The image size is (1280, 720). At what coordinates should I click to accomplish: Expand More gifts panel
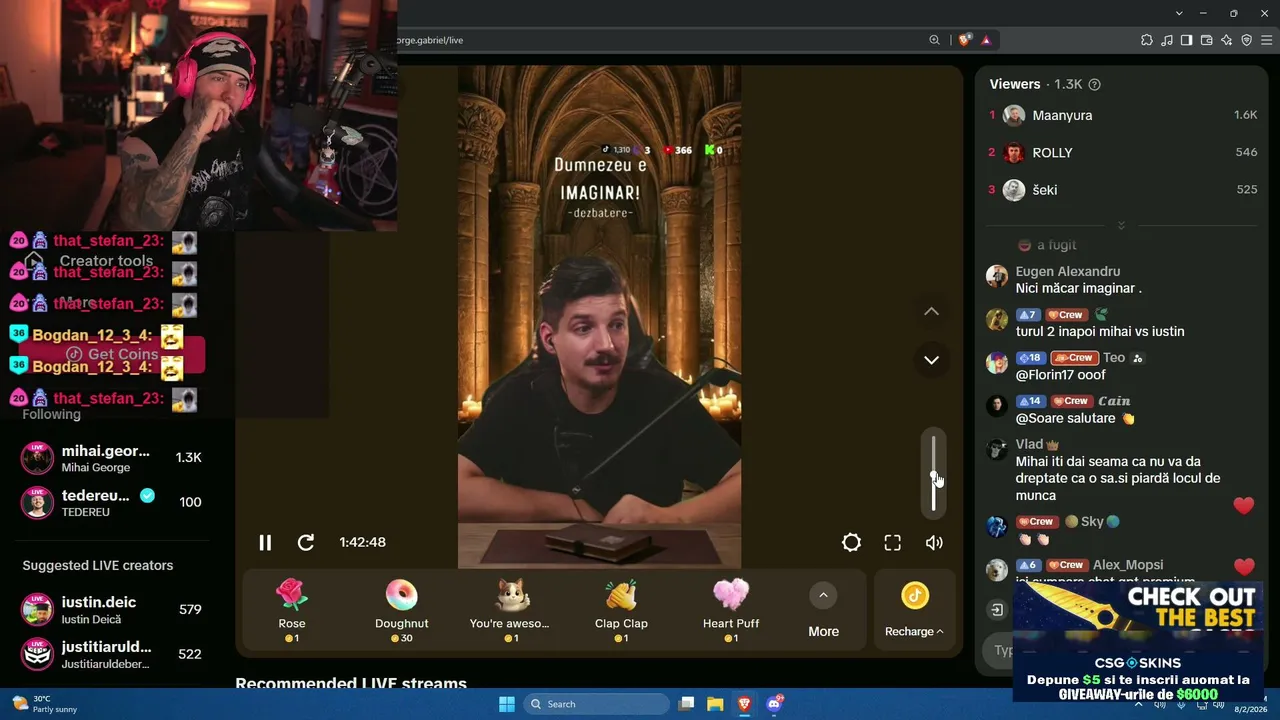(823, 610)
